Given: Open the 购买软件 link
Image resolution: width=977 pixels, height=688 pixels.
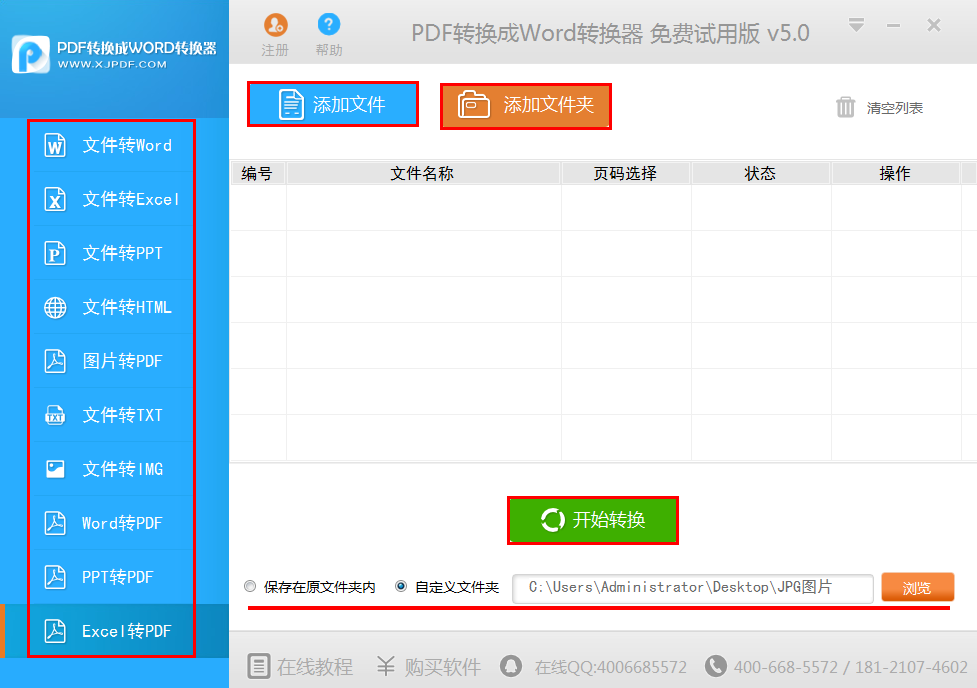Looking at the screenshot, I should pyautogui.click(x=442, y=667).
